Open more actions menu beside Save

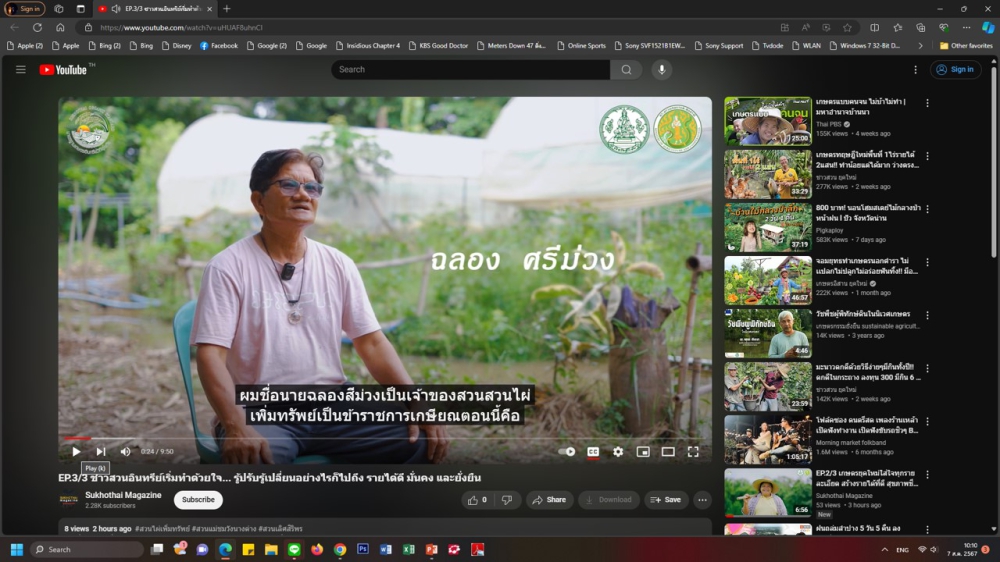[702, 500]
